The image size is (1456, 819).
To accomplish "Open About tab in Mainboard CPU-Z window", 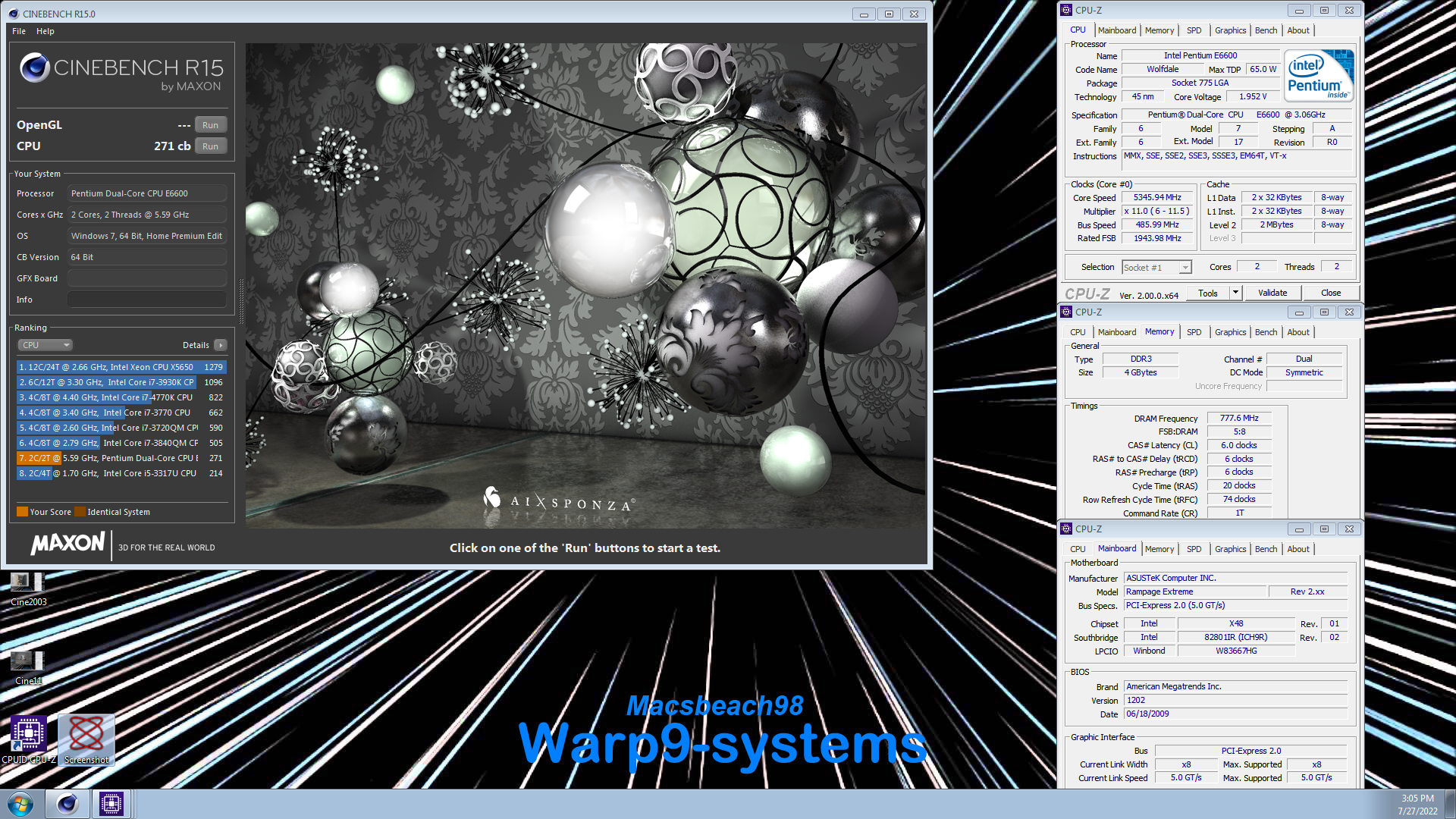I will [x=1298, y=549].
